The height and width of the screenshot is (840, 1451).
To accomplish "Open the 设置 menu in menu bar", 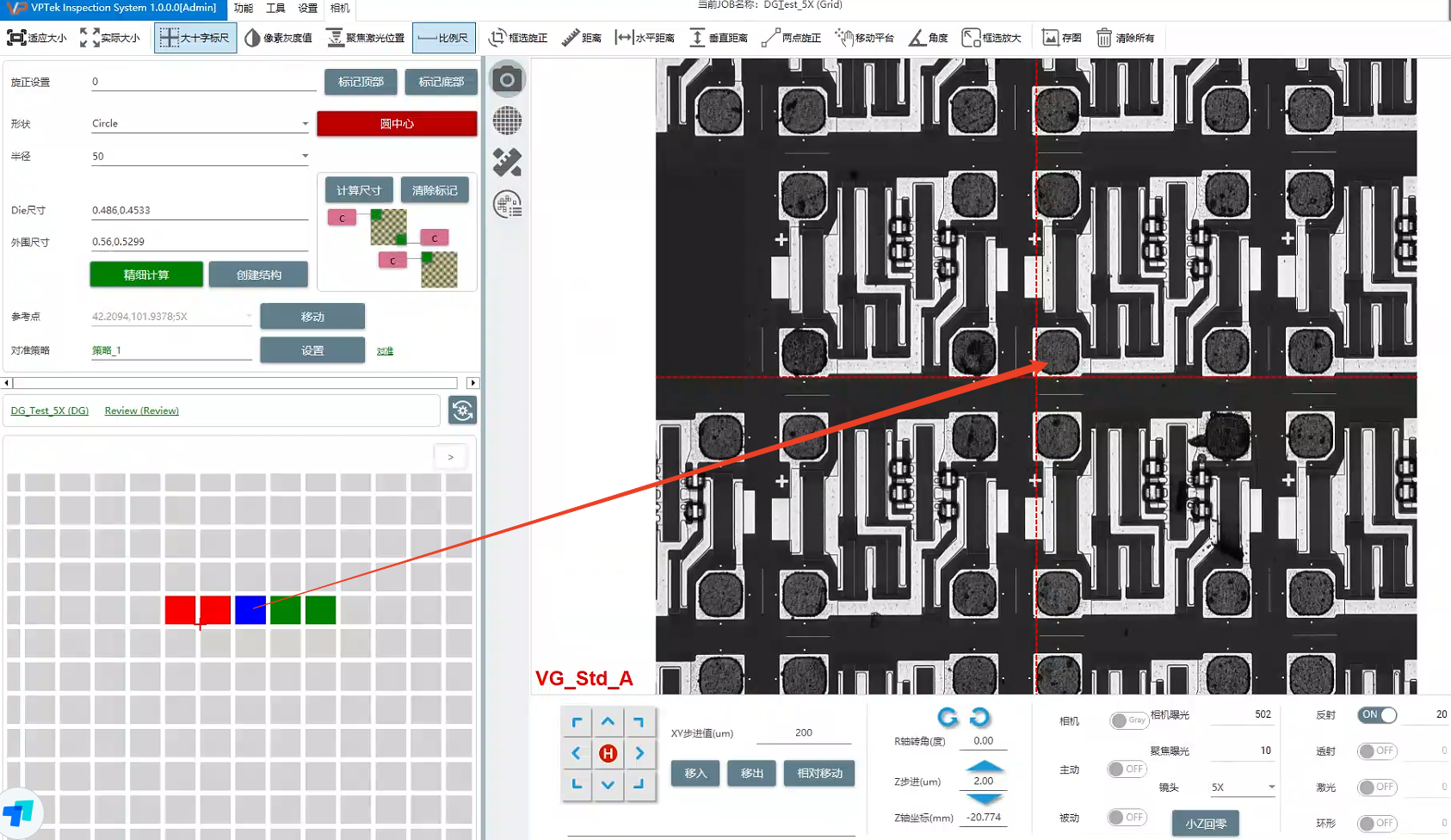I will 307,9.
